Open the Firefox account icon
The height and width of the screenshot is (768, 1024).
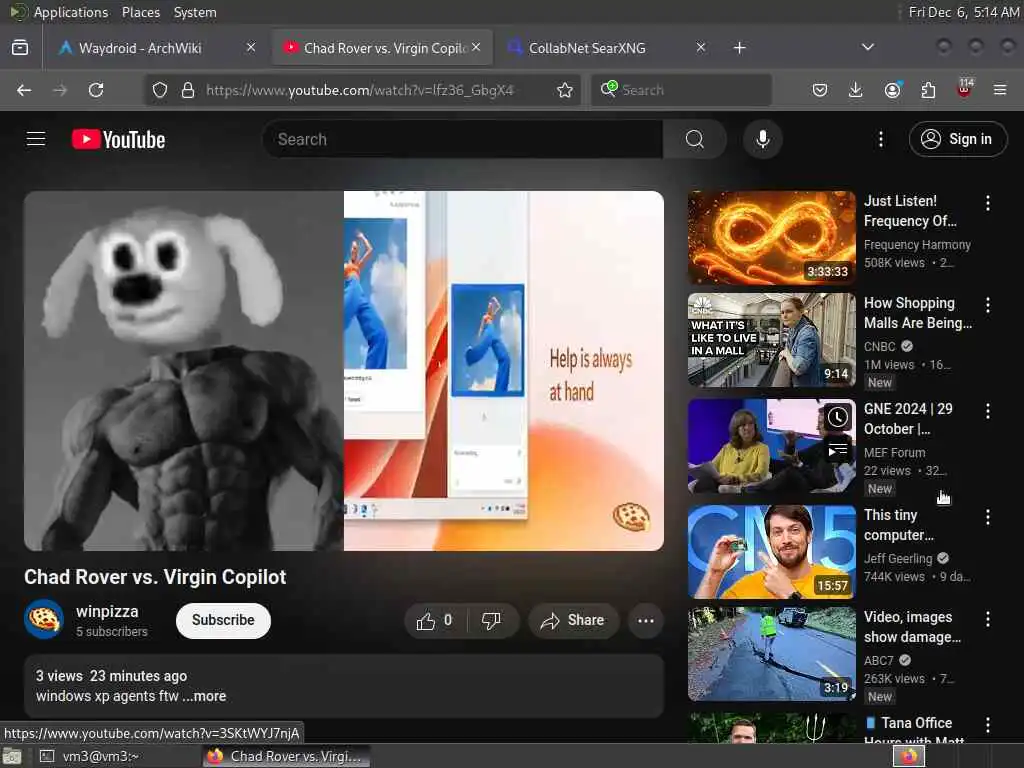click(x=892, y=90)
